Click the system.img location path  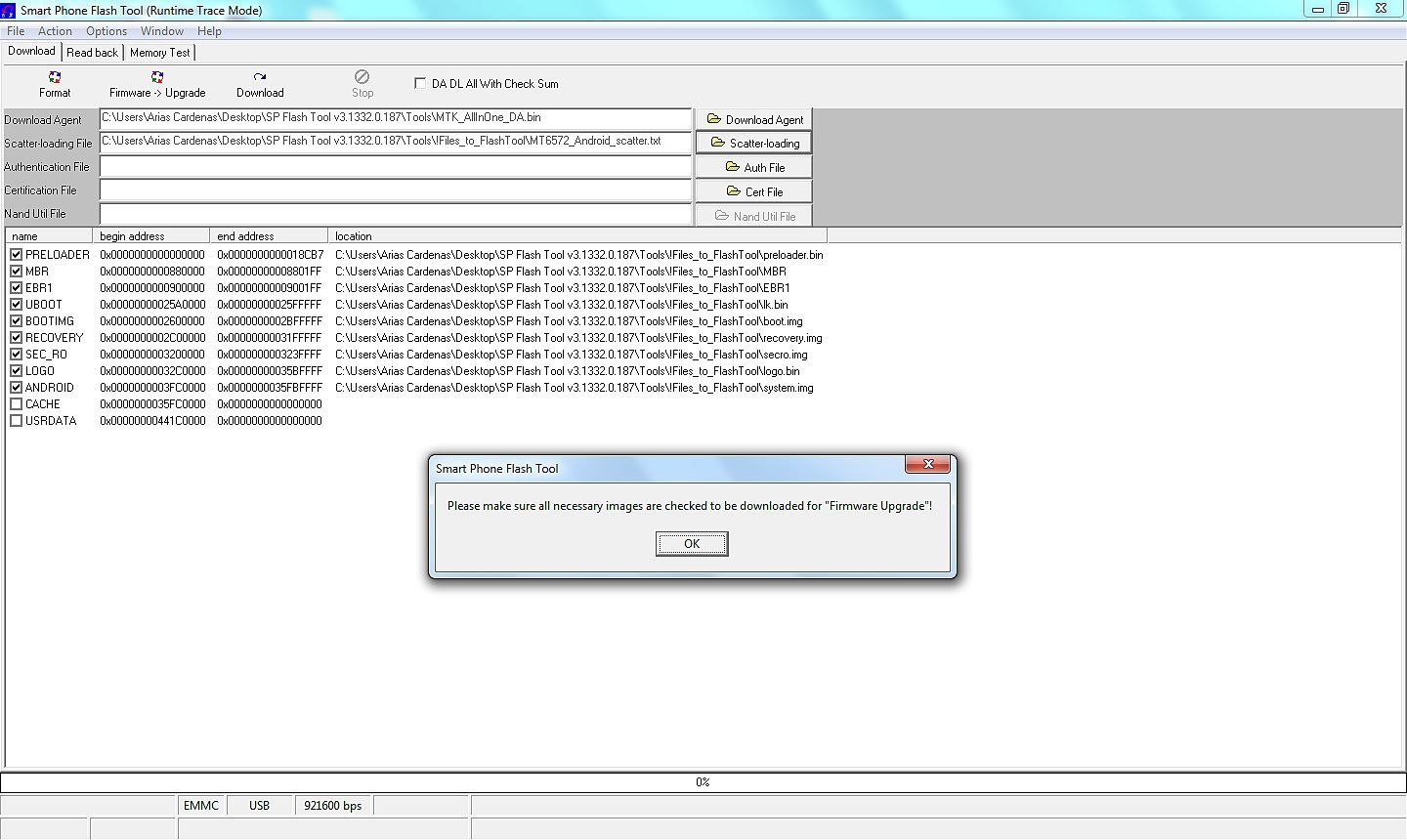coord(574,388)
